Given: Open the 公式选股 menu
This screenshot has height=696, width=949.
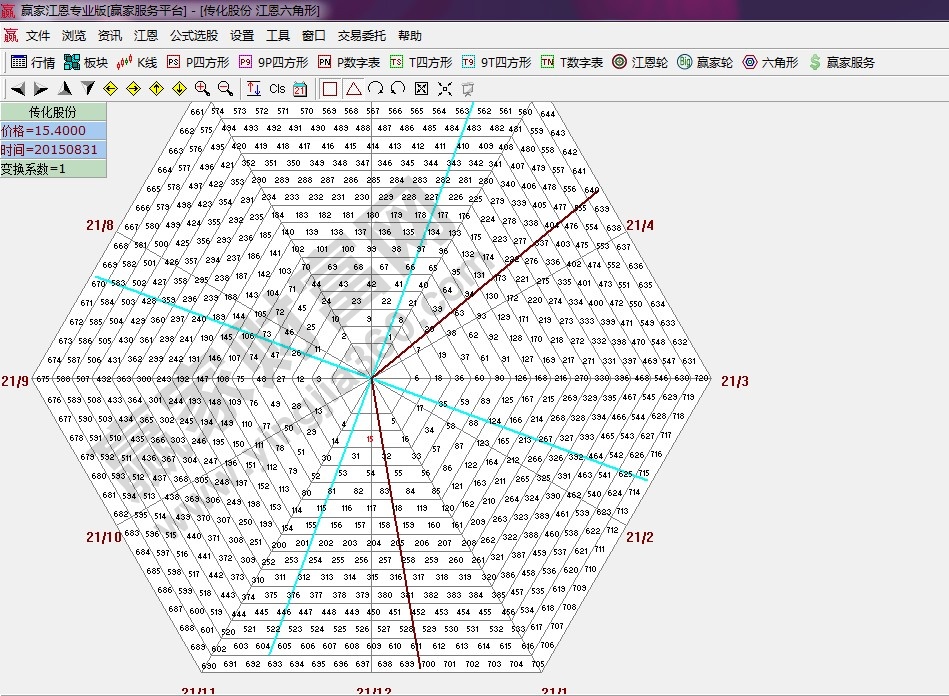Looking at the screenshot, I should click(x=193, y=36).
